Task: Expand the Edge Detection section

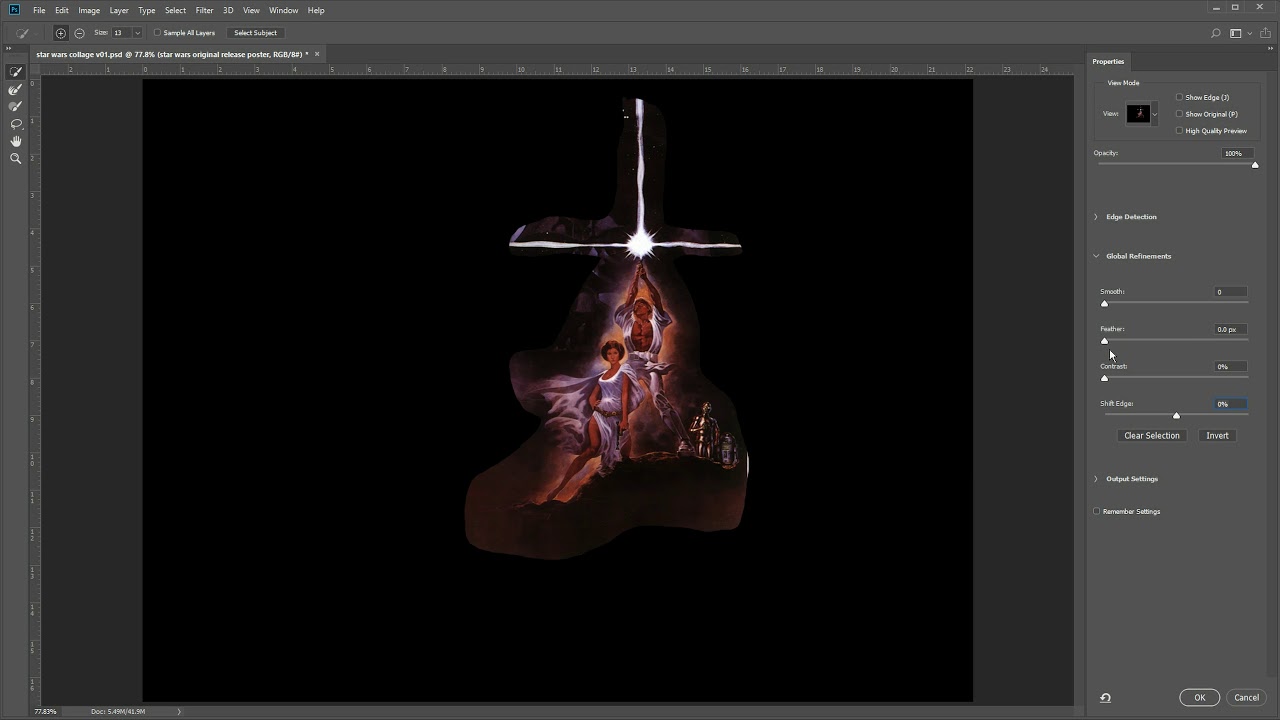Action: pyautogui.click(x=1096, y=217)
